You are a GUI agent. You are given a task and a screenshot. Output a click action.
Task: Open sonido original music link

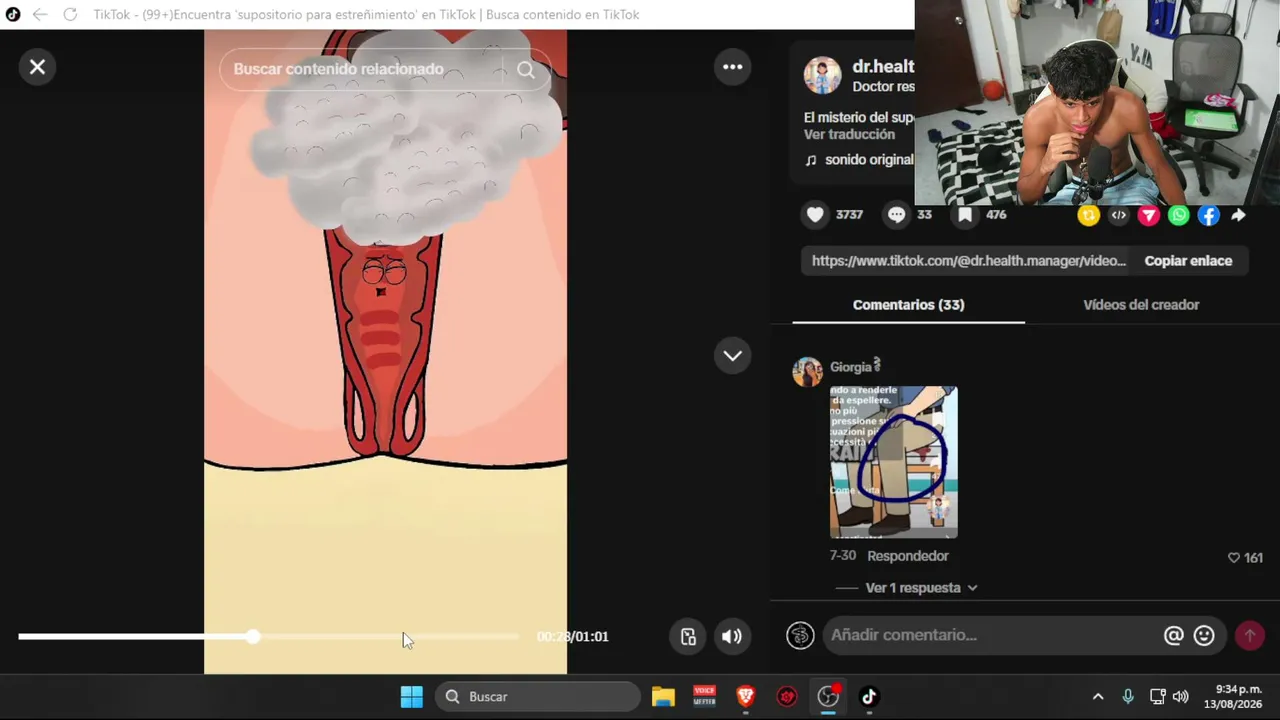pyautogui.click(x=868, y=160)
